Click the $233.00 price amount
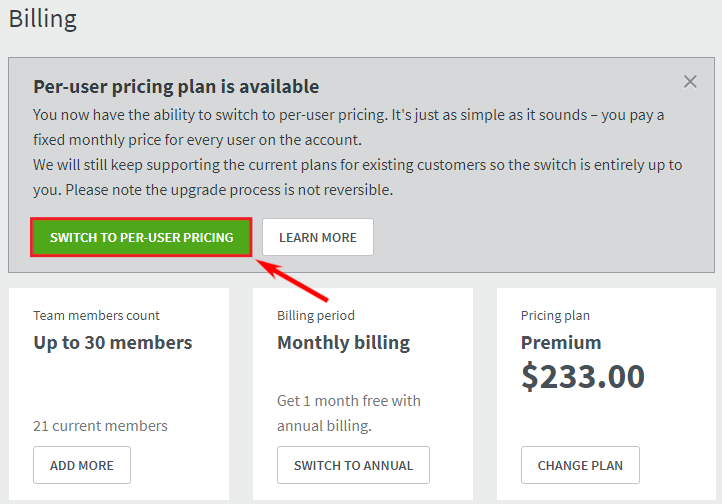The width and height of the screenshot is (722, 504). coord(583,377)
